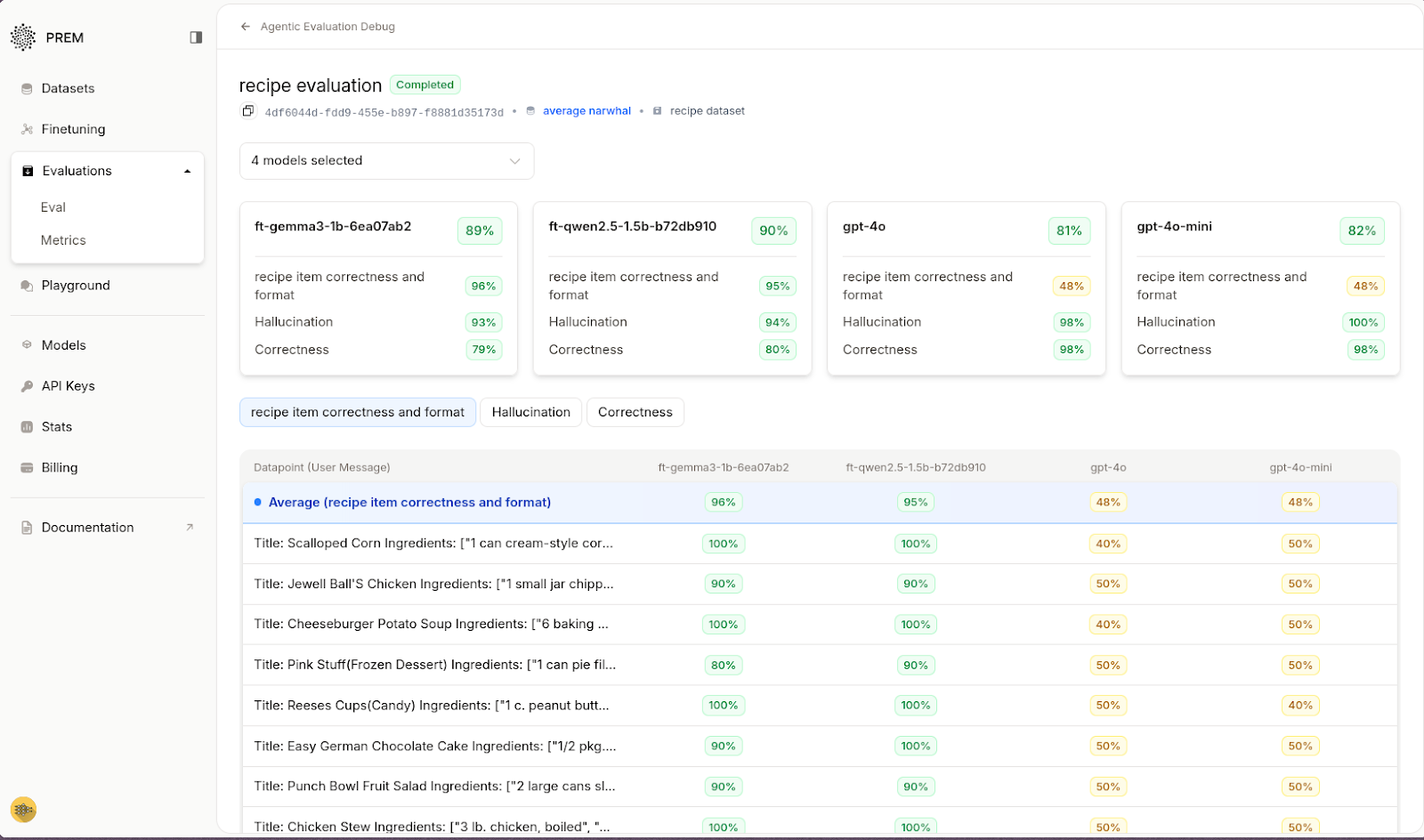Select Metrics under Evaluations
This screenshot has height=840, width=1424.
coord(63,239)
